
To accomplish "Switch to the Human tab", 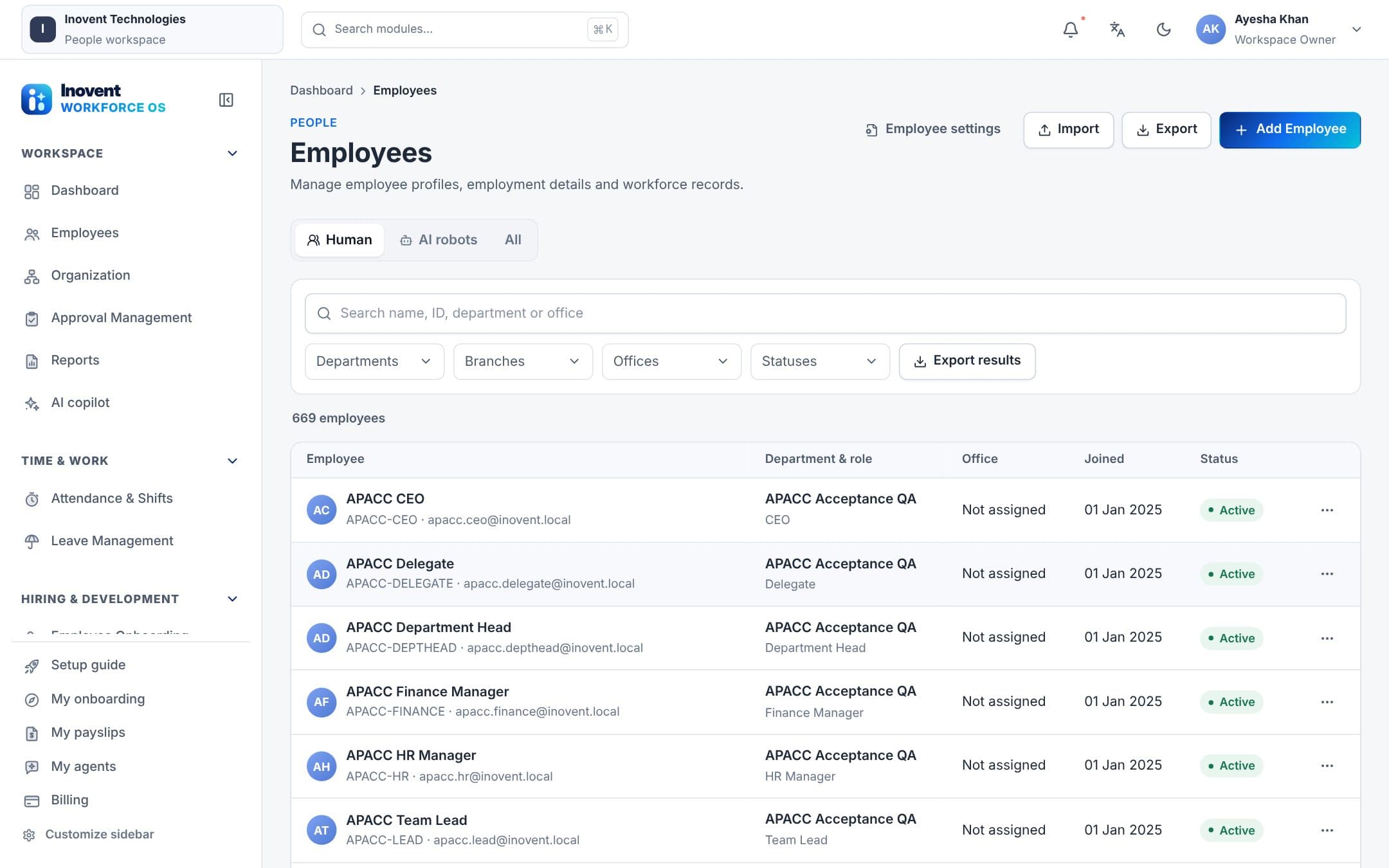I will tap(340, 240).
